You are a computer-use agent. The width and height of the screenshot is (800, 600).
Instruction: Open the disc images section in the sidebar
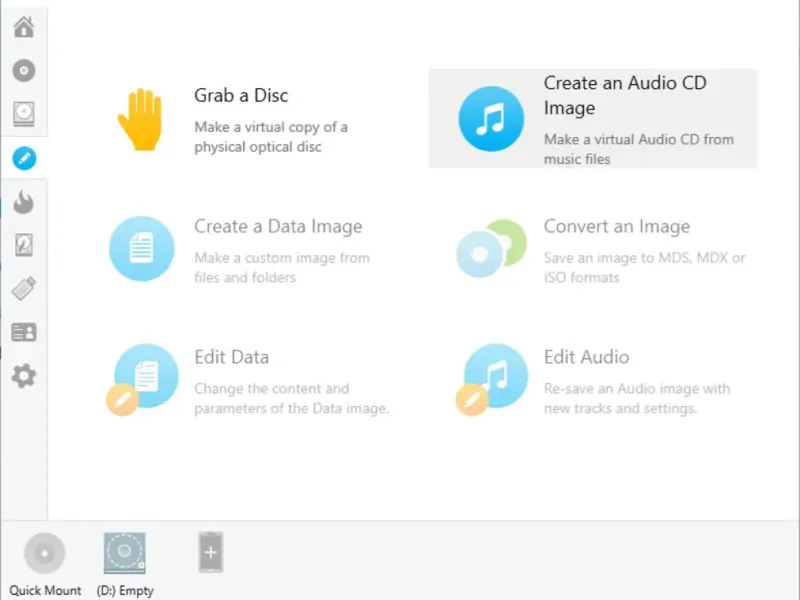coord(23,71)
